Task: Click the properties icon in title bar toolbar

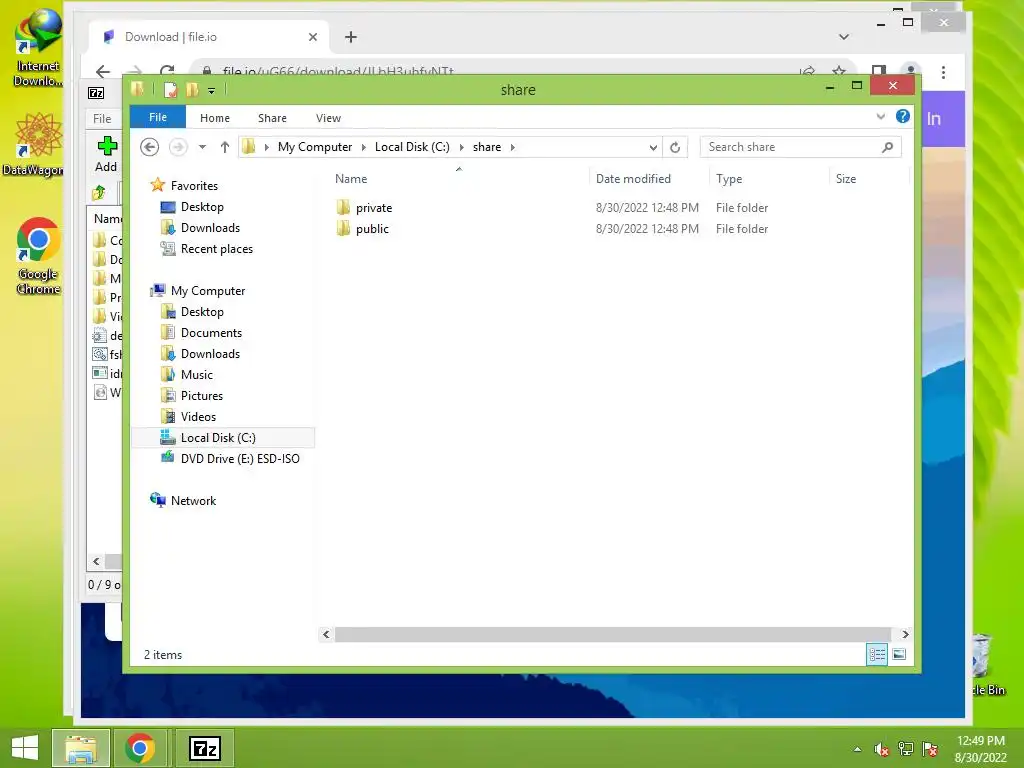Action: (170, 89)
